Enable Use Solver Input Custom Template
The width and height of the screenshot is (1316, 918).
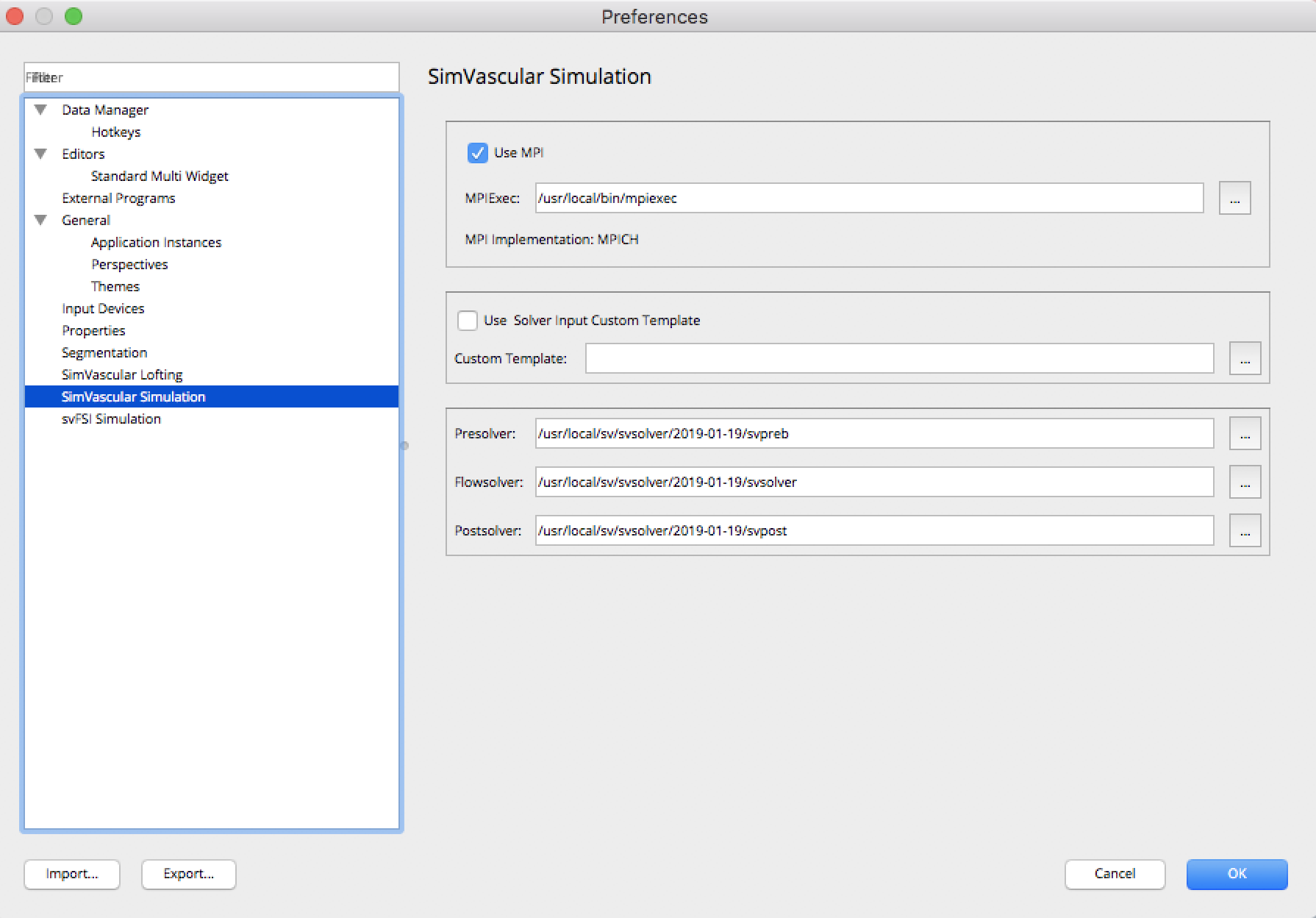pyautogui.click(x=468, y=320)
